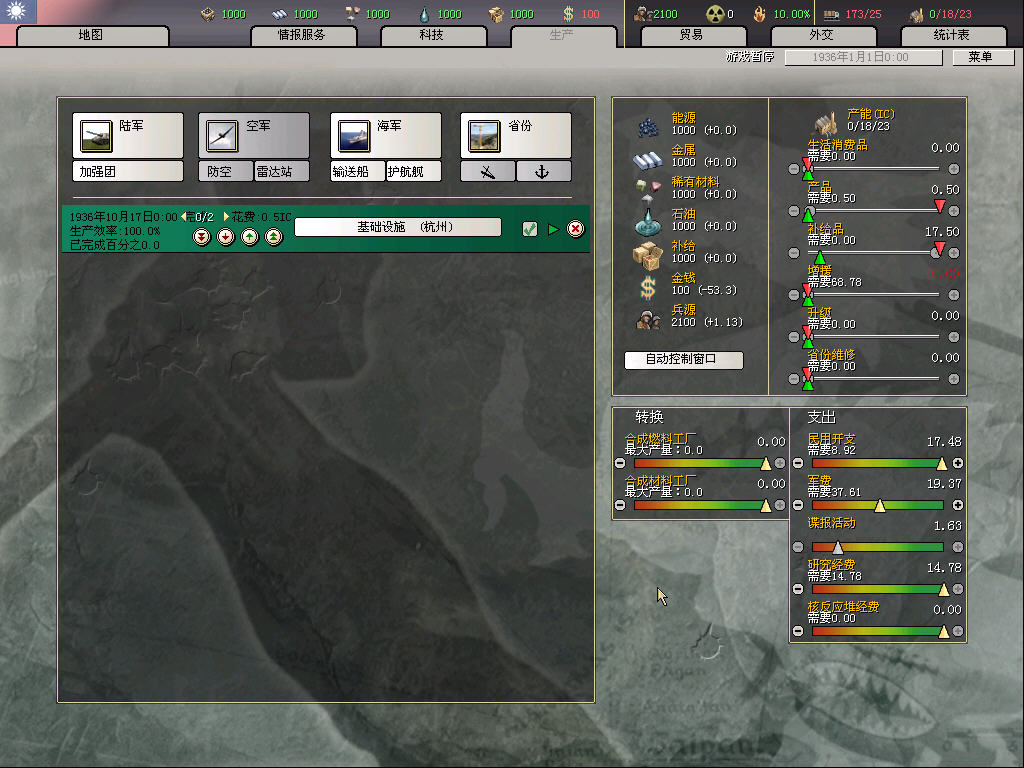Move queue item to bottom priority

pos(202,237)
